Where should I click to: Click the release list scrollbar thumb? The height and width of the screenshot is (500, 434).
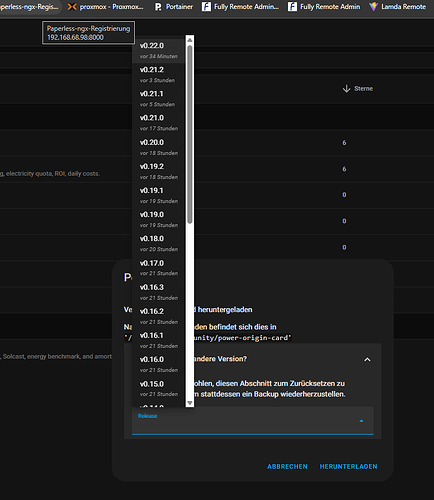coord(190,134)
